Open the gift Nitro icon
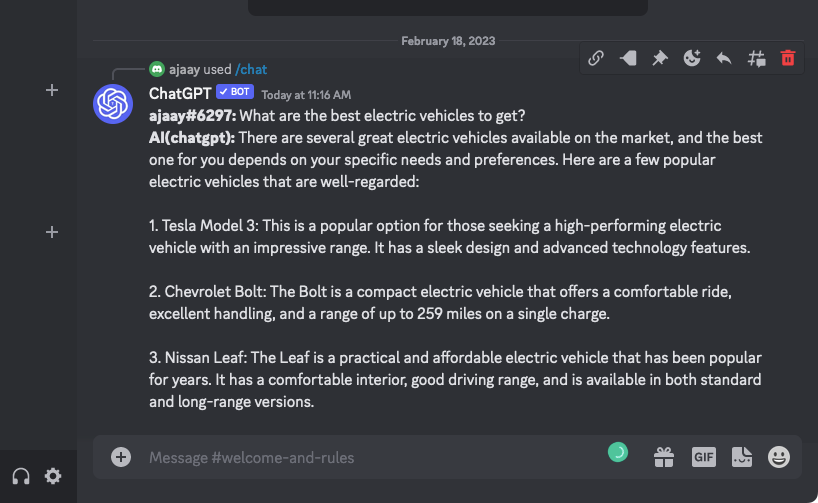 (x=664, y=457)
